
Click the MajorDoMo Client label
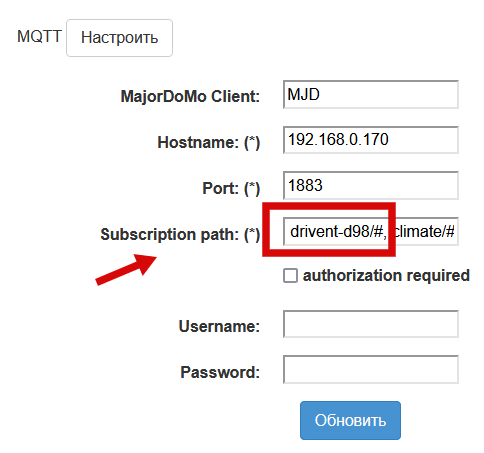pyautogui.click(x=190, y=96)
